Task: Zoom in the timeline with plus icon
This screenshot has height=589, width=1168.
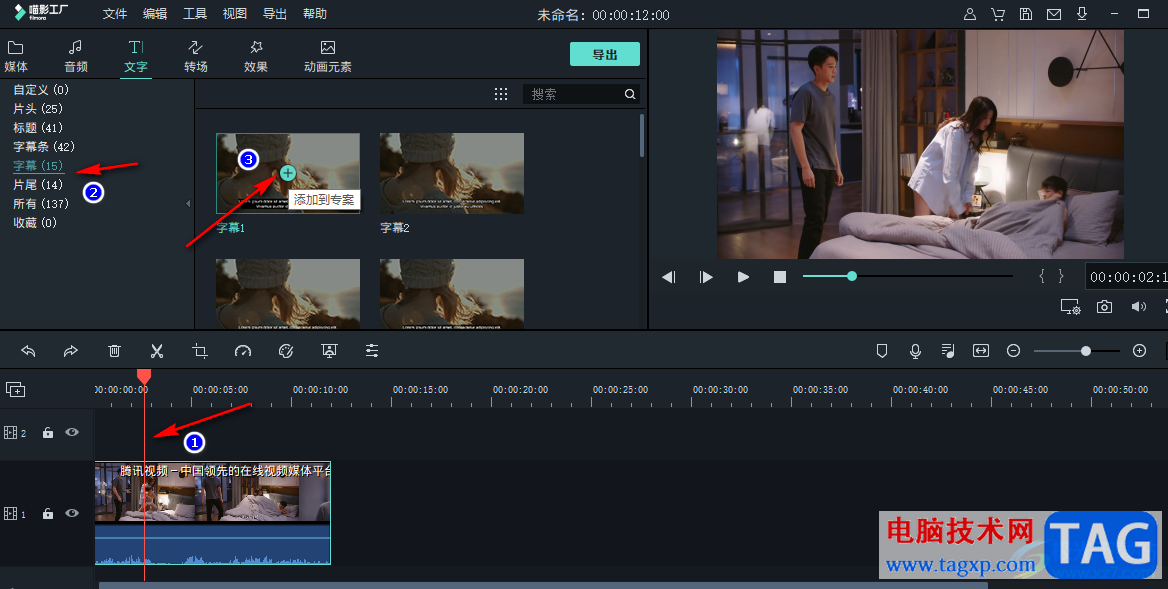Action: [x=1139, y=351]
